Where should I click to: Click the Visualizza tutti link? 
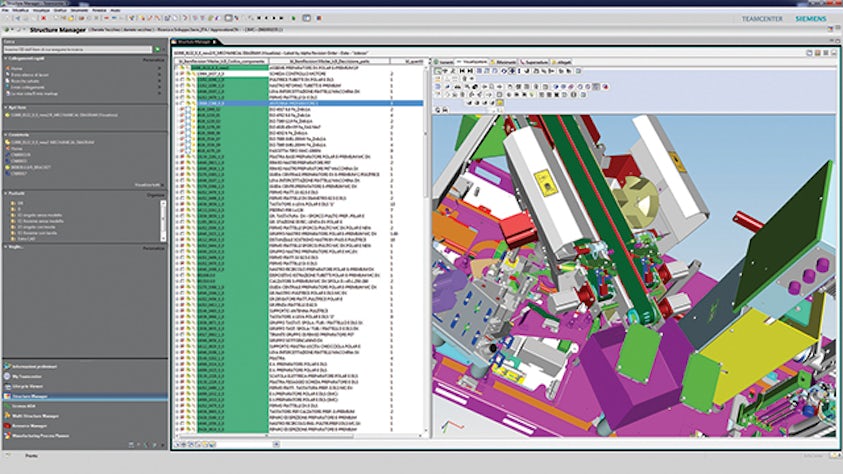point(147,185)
